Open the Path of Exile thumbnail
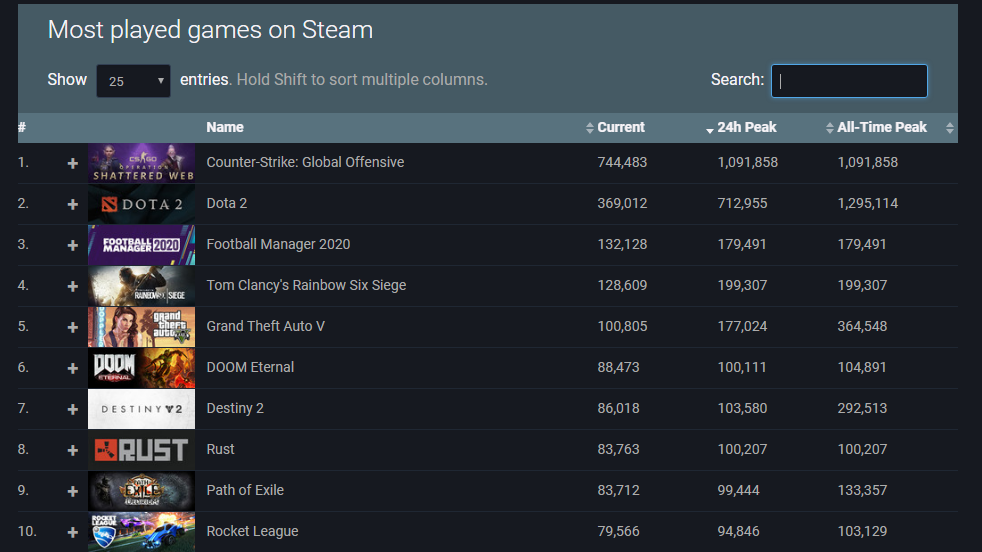 [142, 491]
